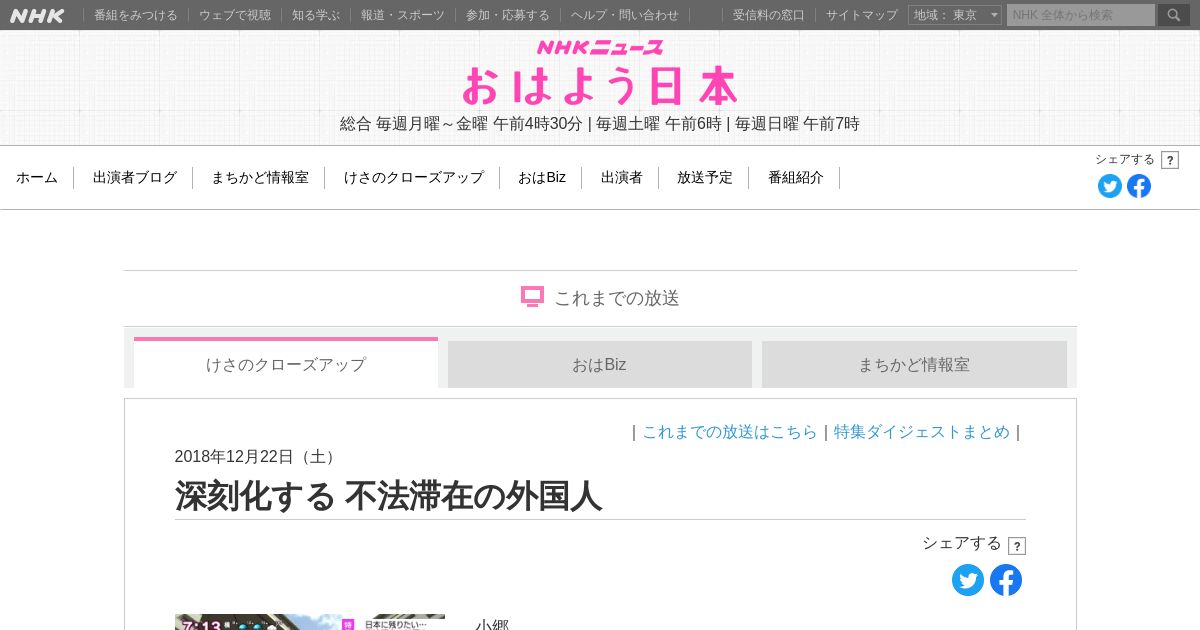Click the NHKニュース おはよう日本 logo
The image size is (1200, 630).
(600, 73)
